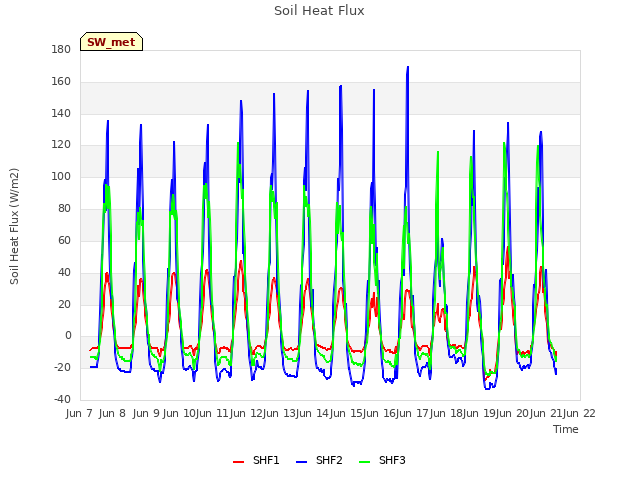Image resolution: width=640 pixels, height=480 pixels.
Task: Click the Jun 9 x-axis tick label
Action: pyautogui.click(x=146, y=413)
